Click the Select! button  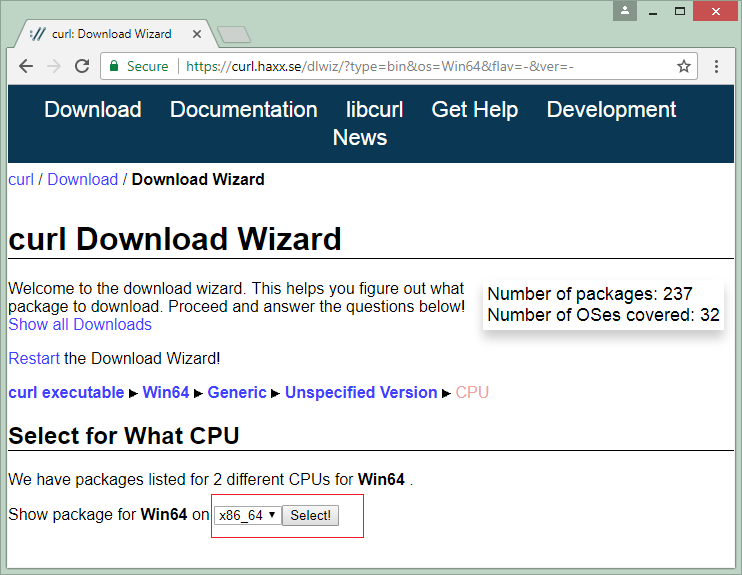[x=310, y=515]
